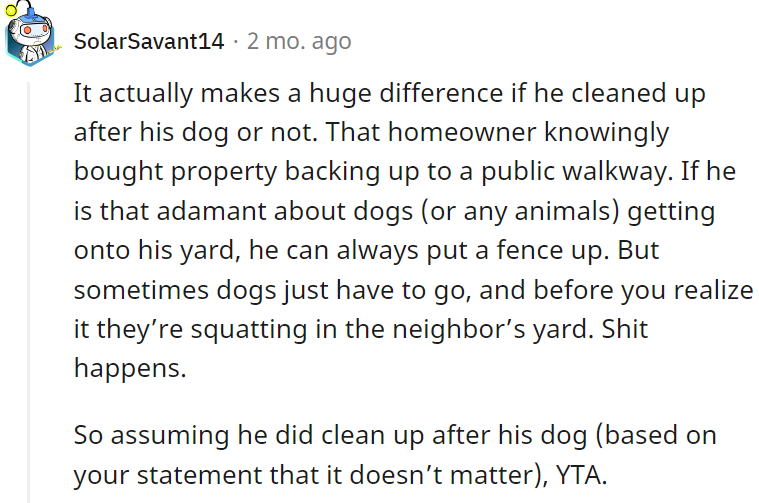The height and width of the screenshot is (503, 759).
Task: Open the '2 mo. ago' comment permalink
Action: click(x=299, y=42)
